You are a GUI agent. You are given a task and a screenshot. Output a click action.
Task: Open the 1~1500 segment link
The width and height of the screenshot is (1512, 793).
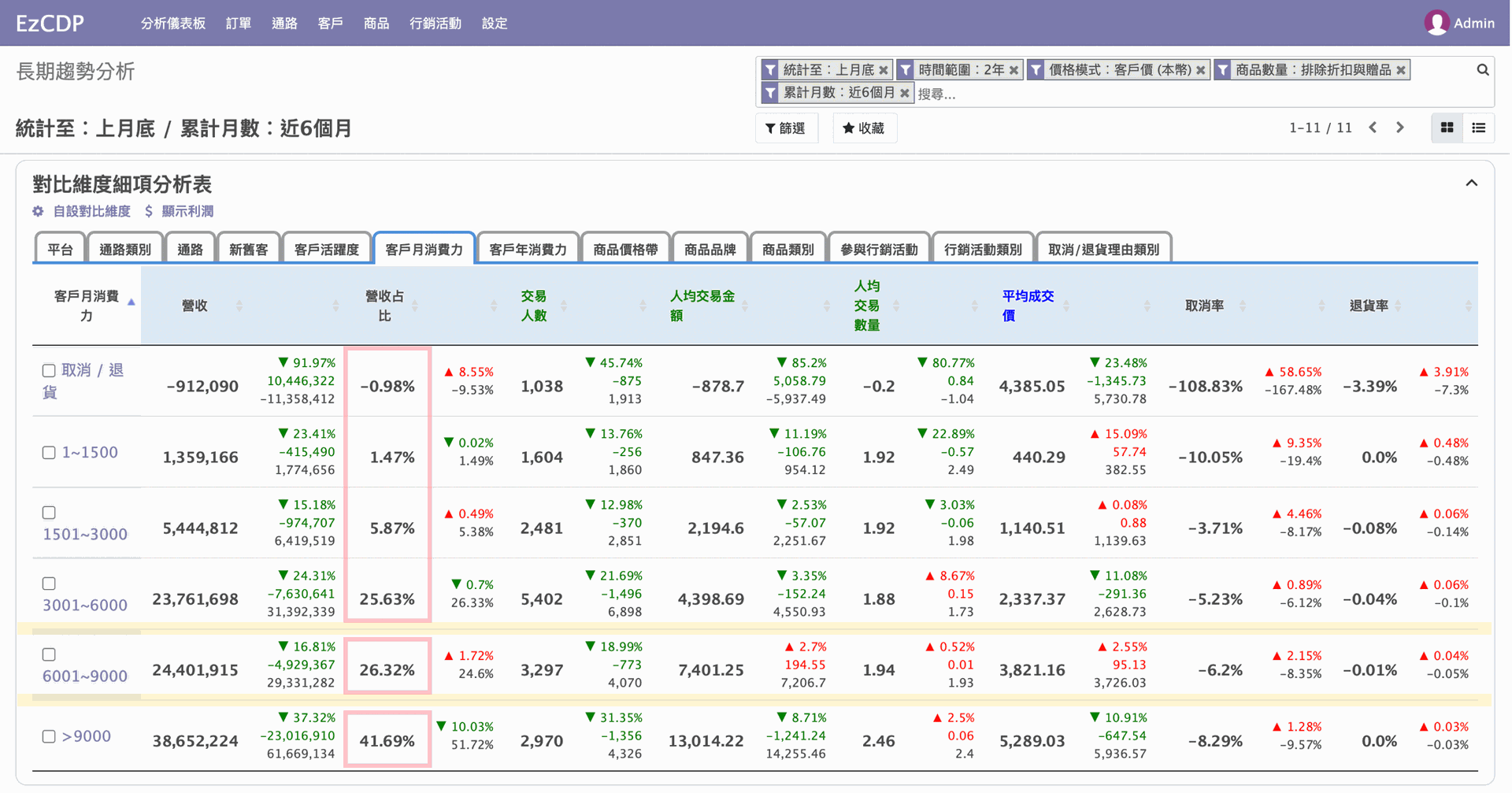tap(90, 453)
